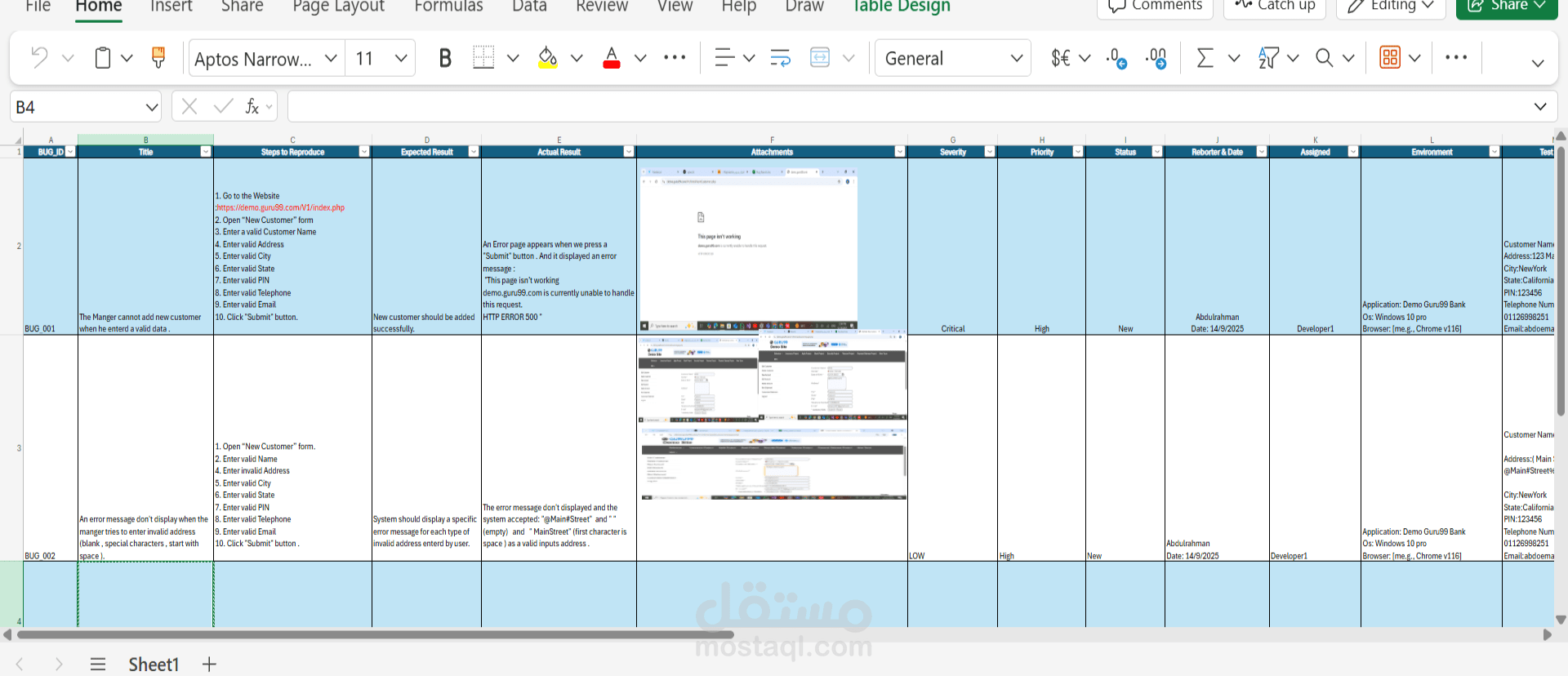This screenshot has height=676, width=1568.
Task: Click the Merge cells icon
Action: click(820, 58)
